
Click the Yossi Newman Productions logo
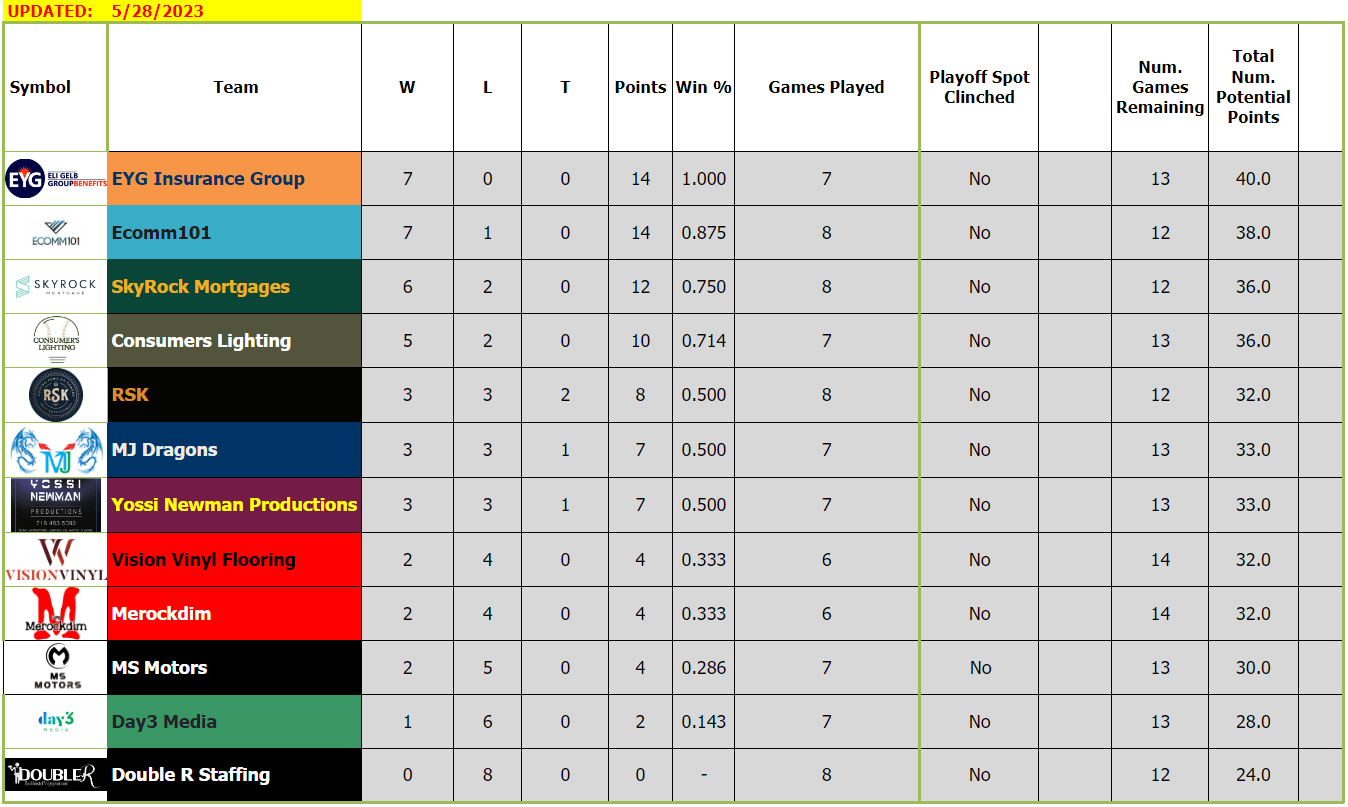(56, 505)
